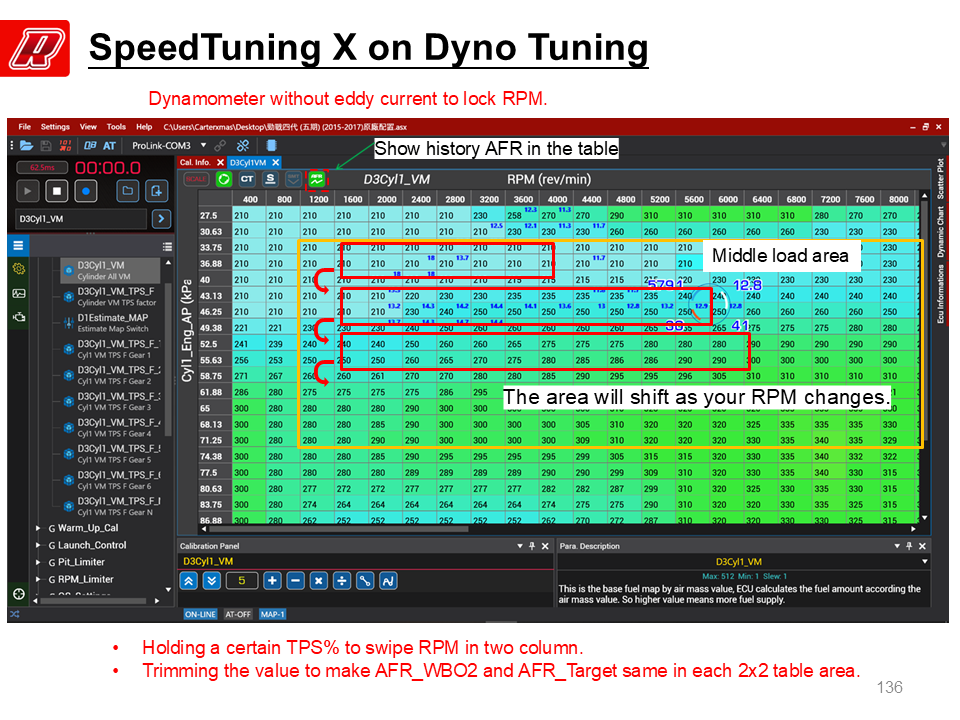Open the blue hamburger menu in sidebar
Screen dimensions: 960x720
[18, 246]
